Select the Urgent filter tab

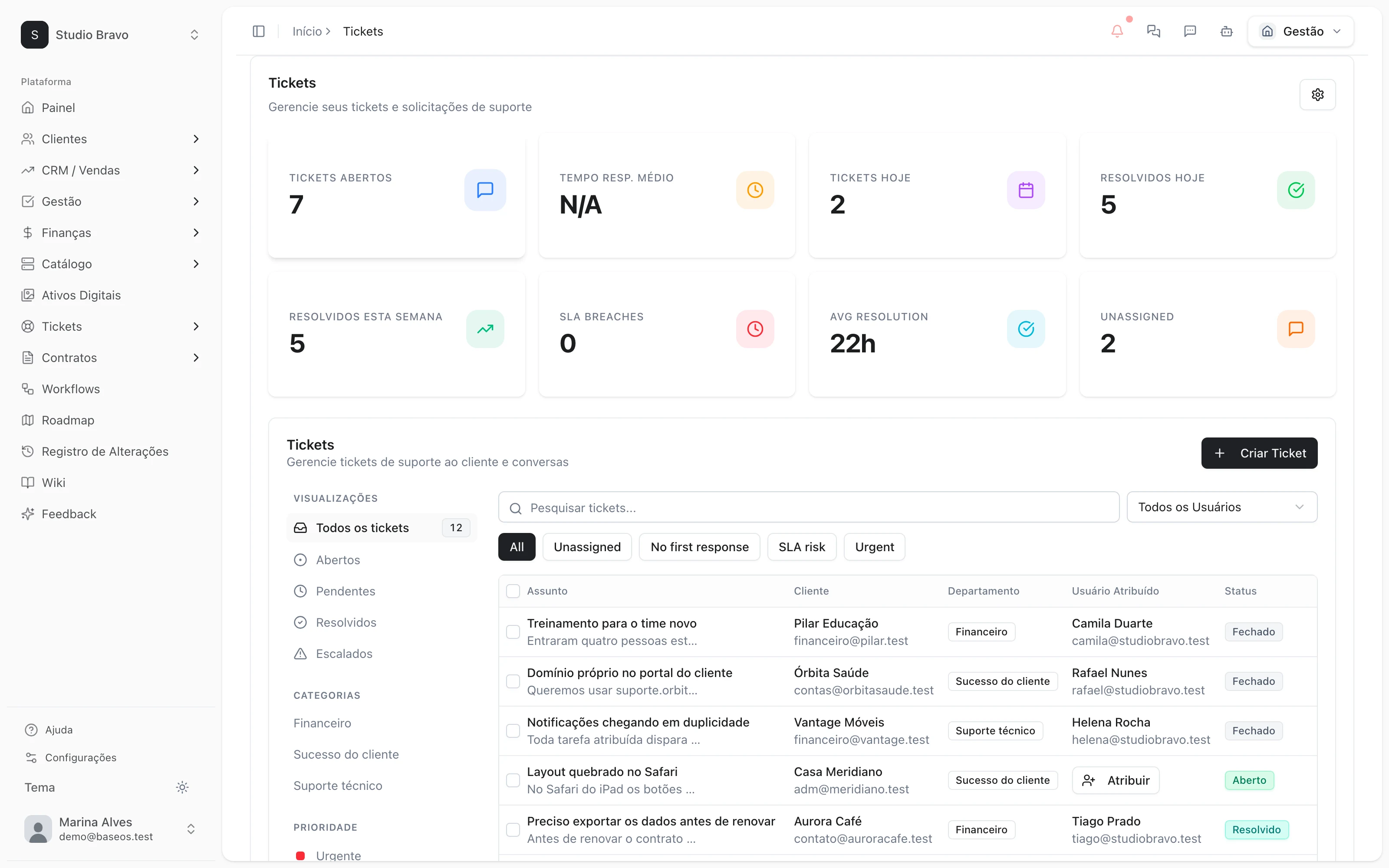click(874, 547)
